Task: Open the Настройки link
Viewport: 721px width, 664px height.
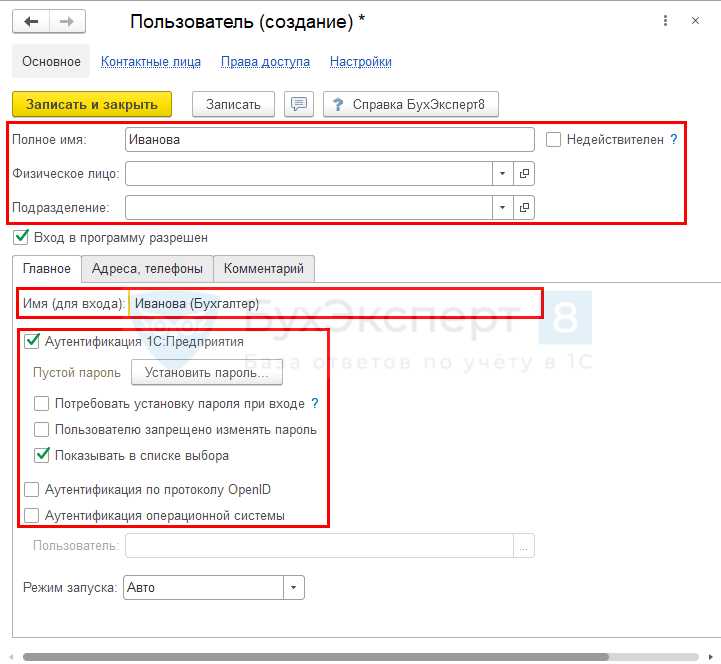Action: [x=360, y=61]
